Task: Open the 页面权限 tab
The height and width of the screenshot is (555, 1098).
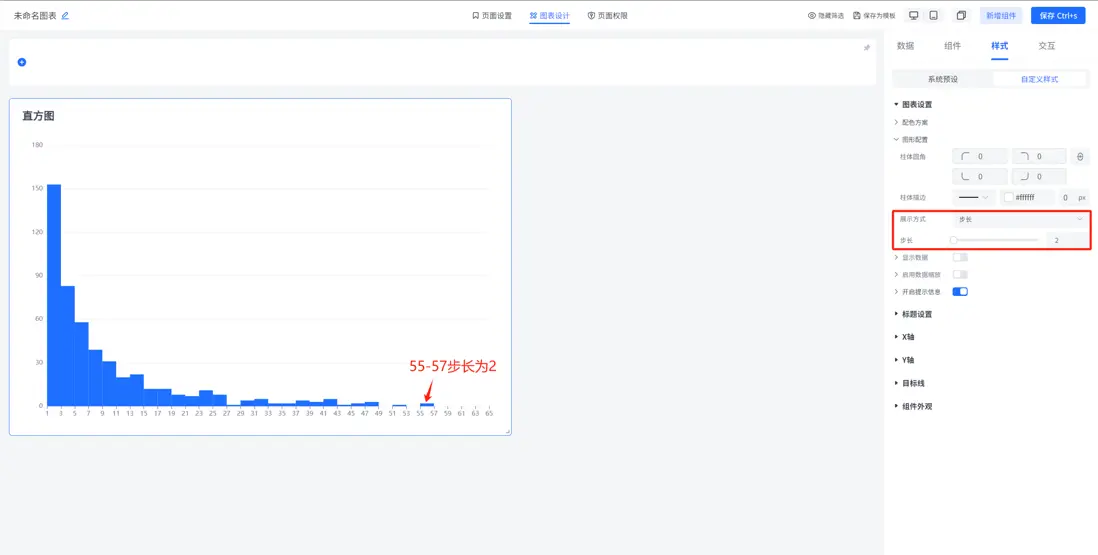Action: (607, 16)
